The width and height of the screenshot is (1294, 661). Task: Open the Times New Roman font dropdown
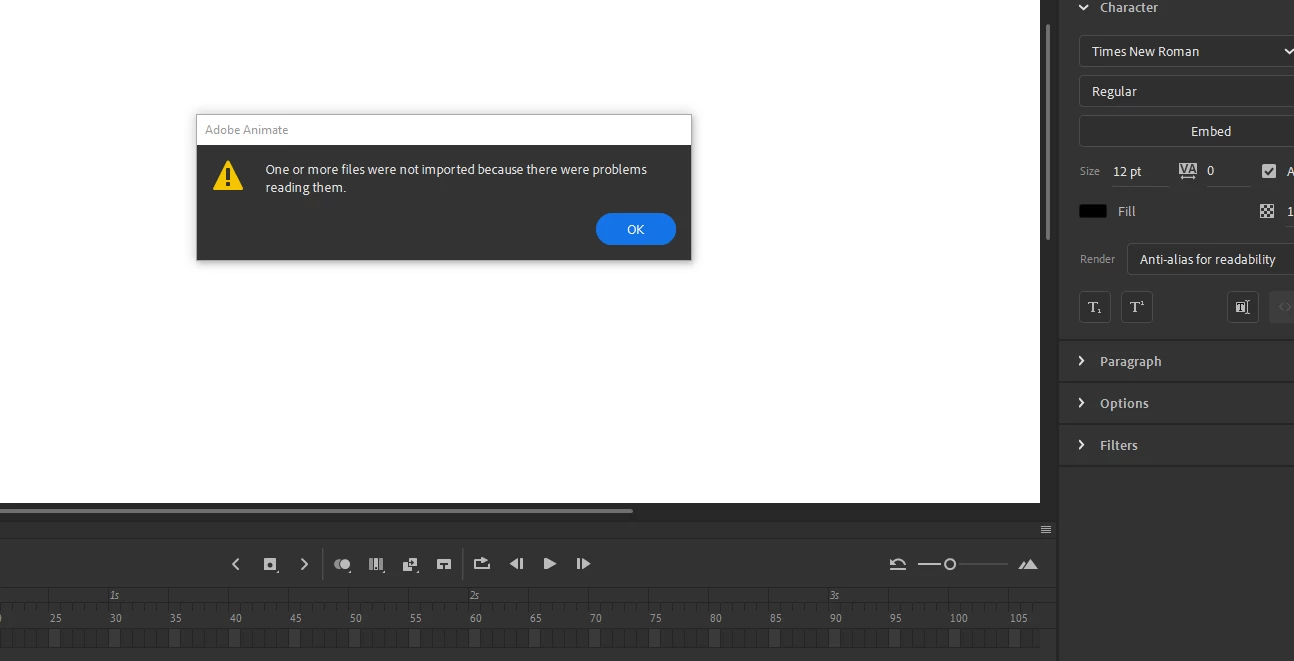click(x=1186, y=51)
